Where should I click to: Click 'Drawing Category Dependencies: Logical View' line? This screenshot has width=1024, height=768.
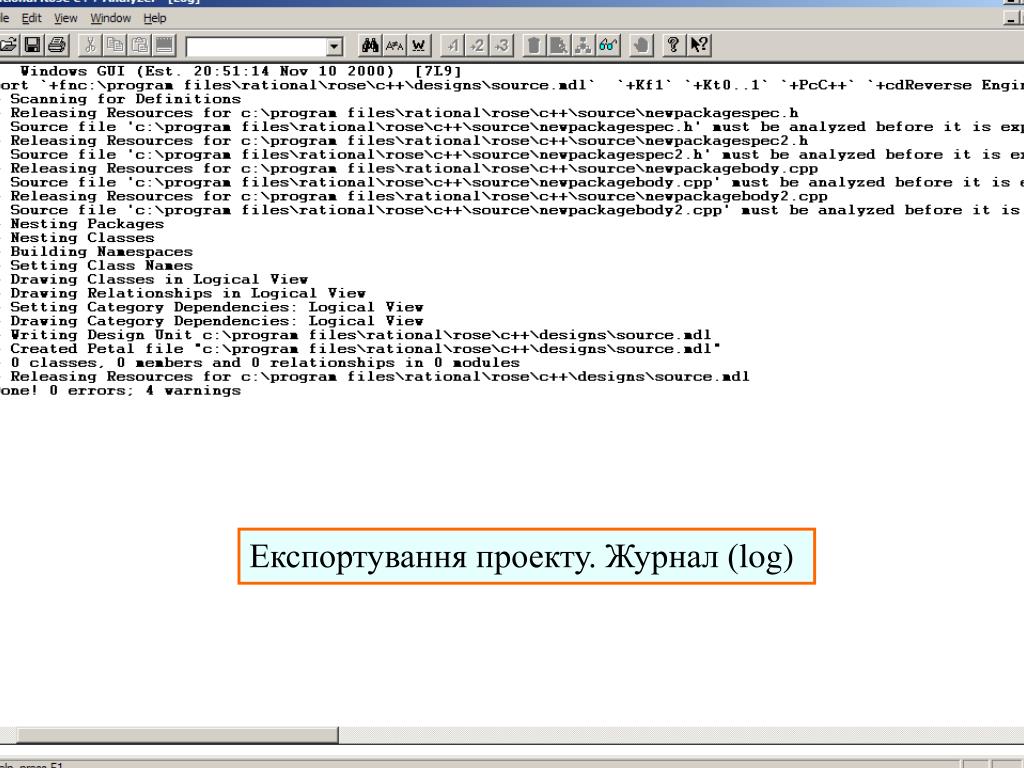(217, 321)
